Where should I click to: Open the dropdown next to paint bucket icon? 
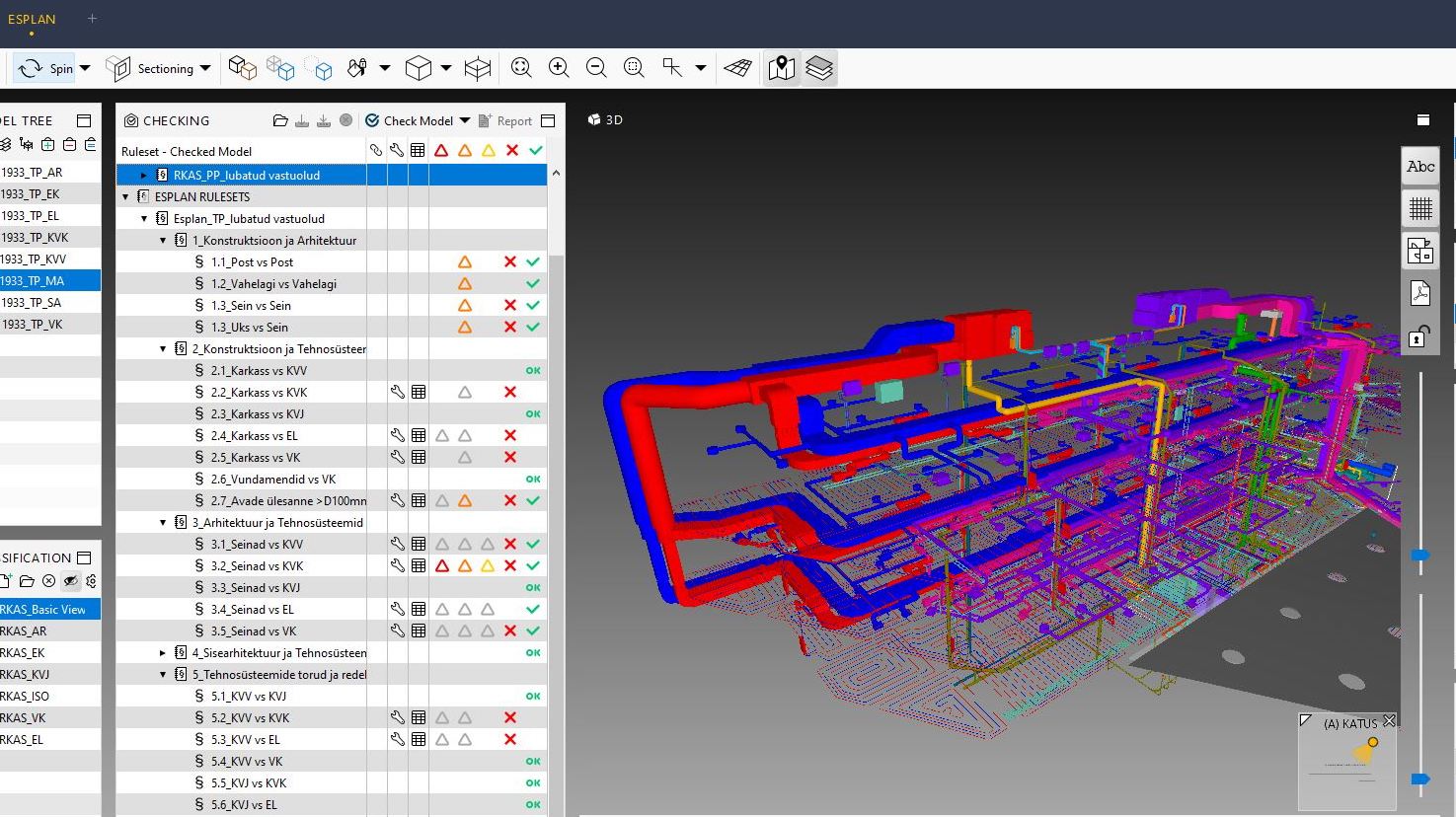(x=385, y=68)
